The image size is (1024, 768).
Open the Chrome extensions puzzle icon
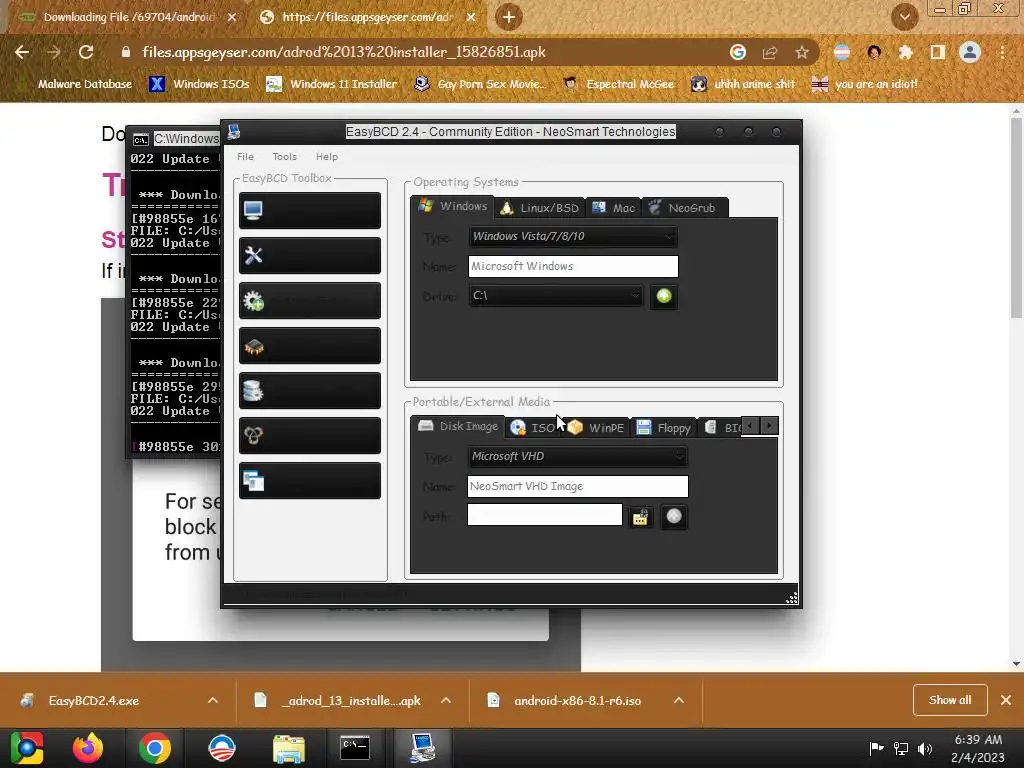pos(906,52)
